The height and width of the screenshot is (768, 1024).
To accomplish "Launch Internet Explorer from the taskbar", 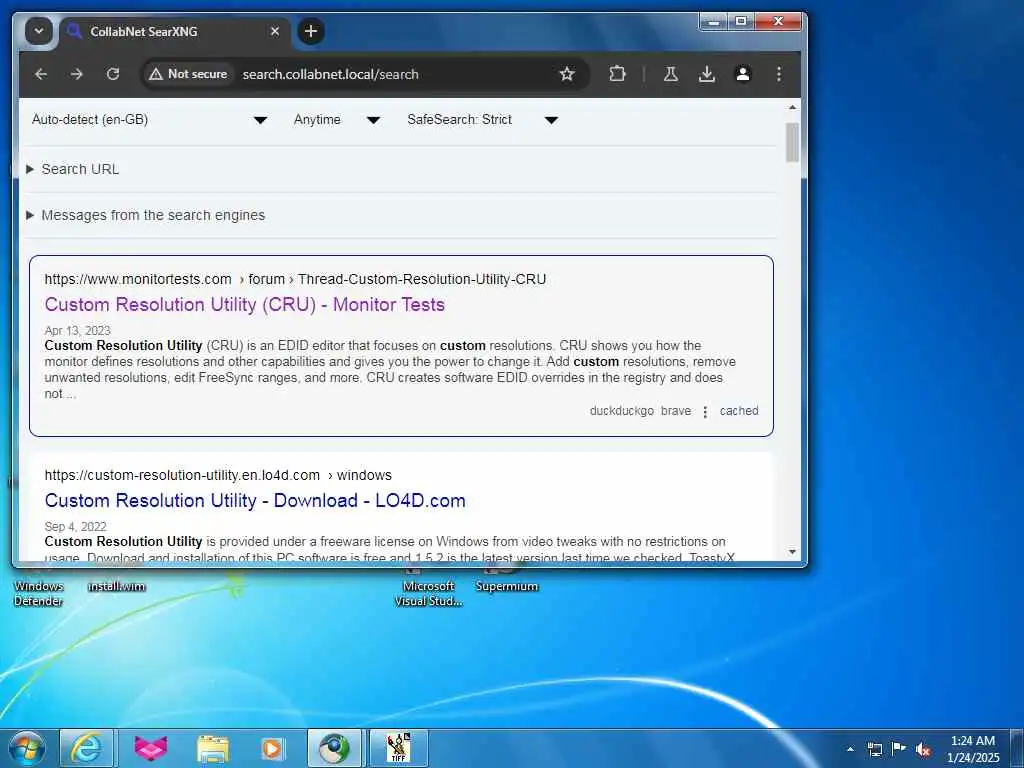I will (x=87, y=748).
